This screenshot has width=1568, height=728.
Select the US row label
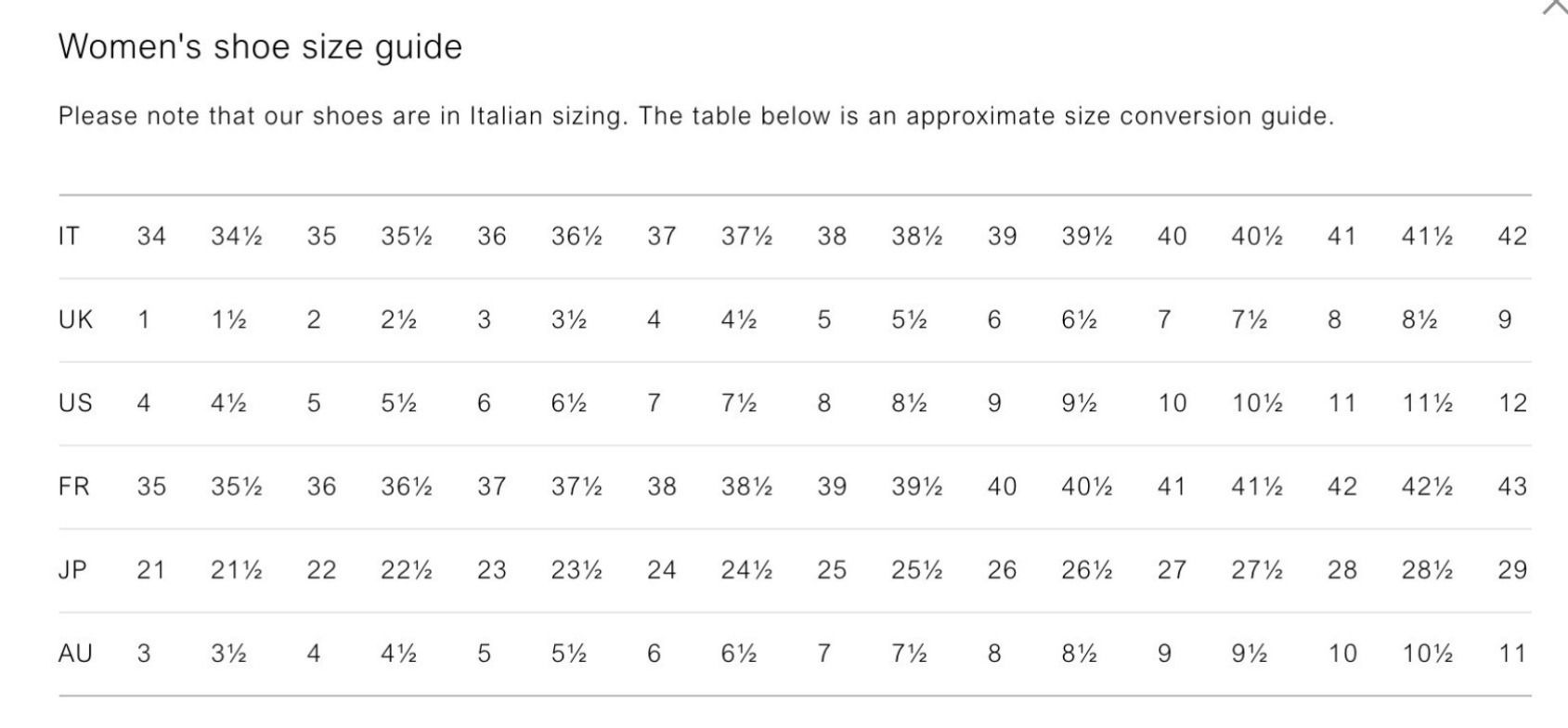click(75, 403)
